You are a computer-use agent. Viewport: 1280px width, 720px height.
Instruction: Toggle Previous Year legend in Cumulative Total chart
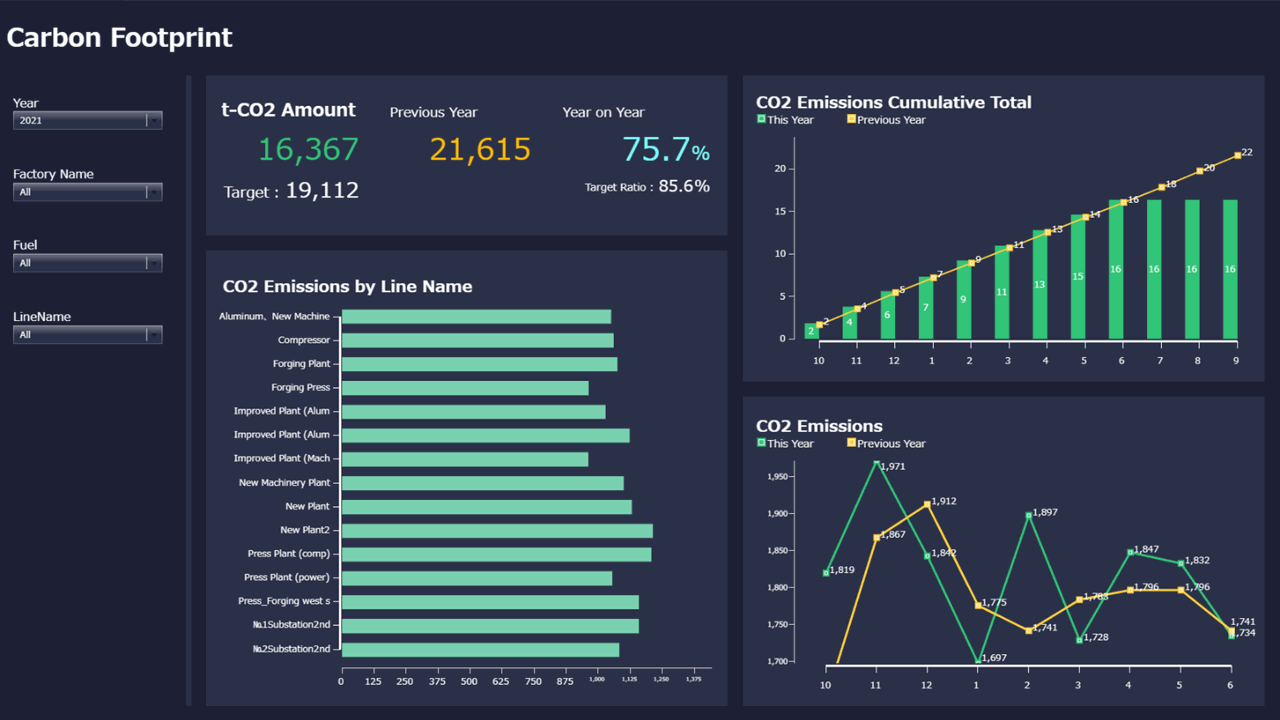[x=886, y=120]
